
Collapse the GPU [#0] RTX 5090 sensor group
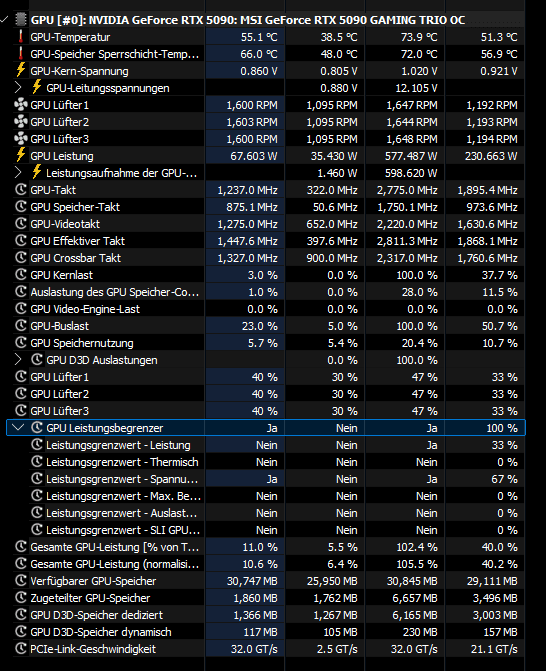4,20
